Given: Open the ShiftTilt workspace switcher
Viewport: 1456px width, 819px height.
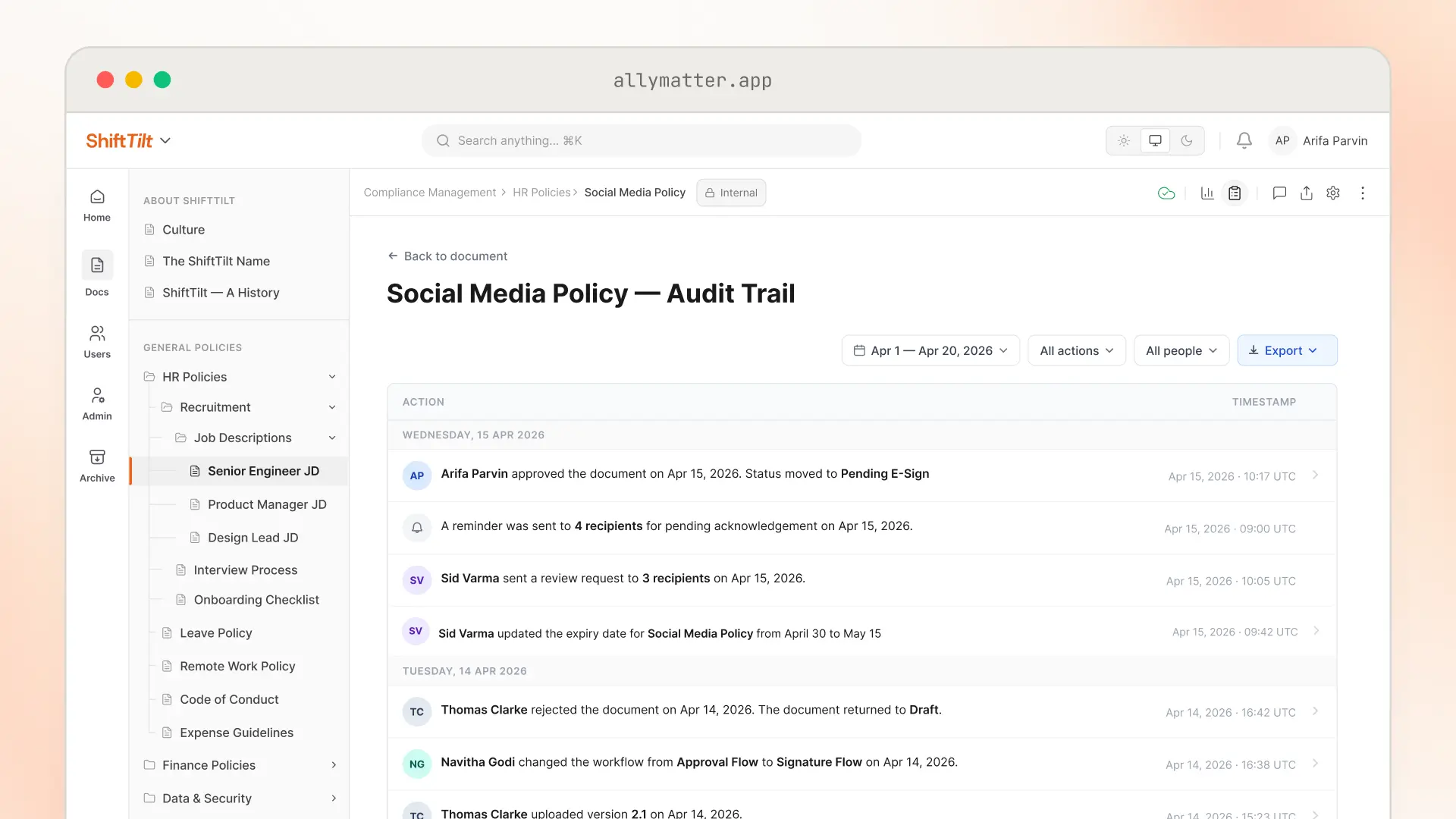Looking at the screenshot, I should [128, 141].
